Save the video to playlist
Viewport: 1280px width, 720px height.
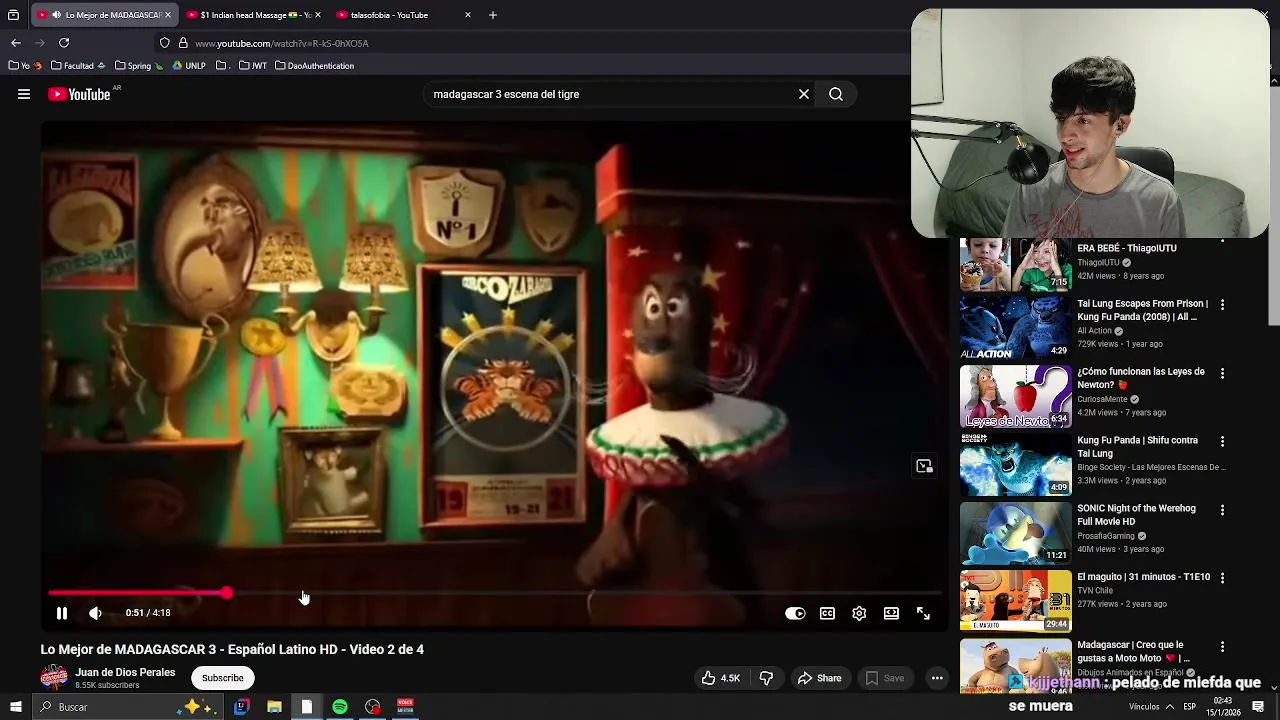point(884,678)
